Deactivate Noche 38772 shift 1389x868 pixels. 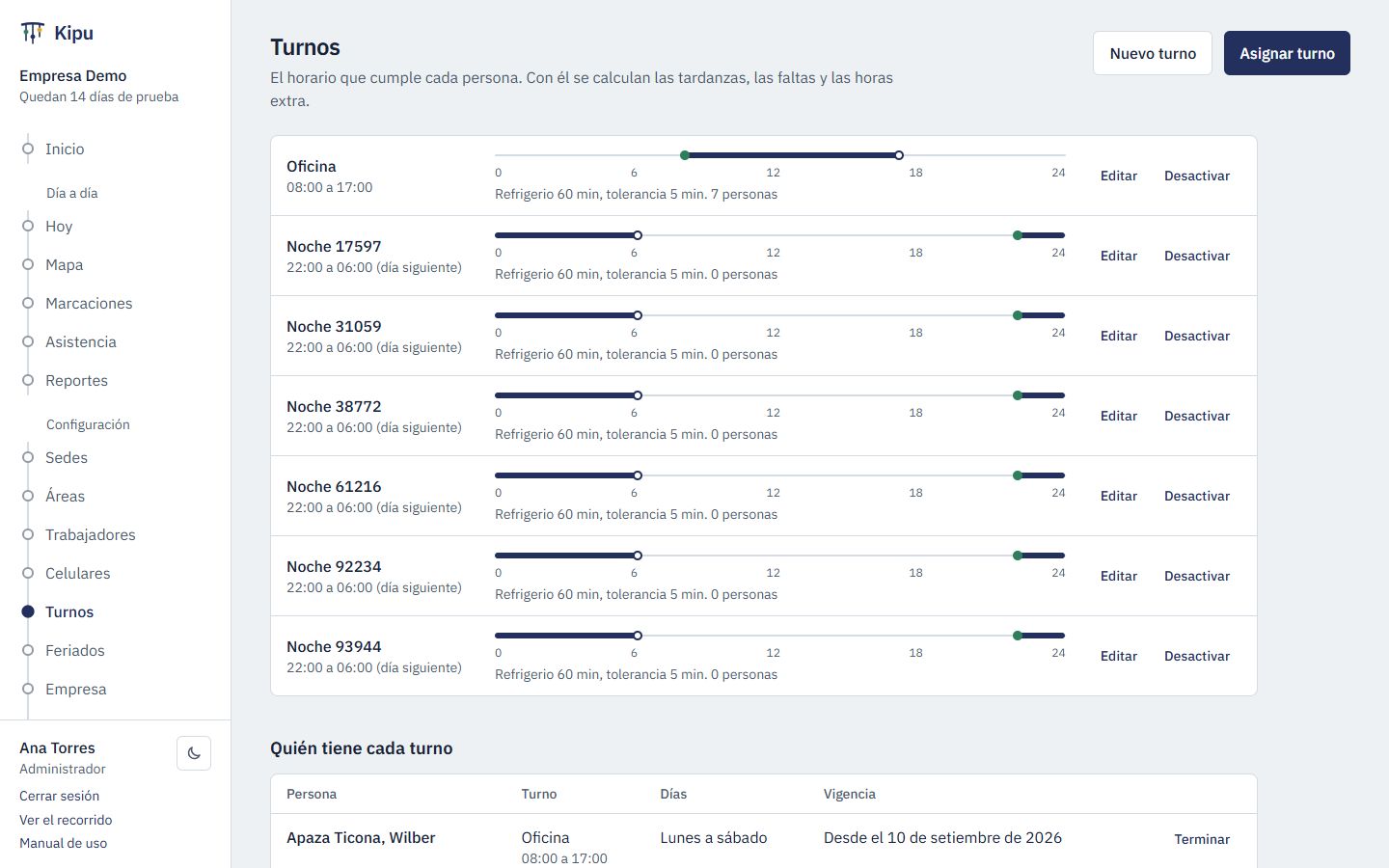click(x=1197, y=416)
